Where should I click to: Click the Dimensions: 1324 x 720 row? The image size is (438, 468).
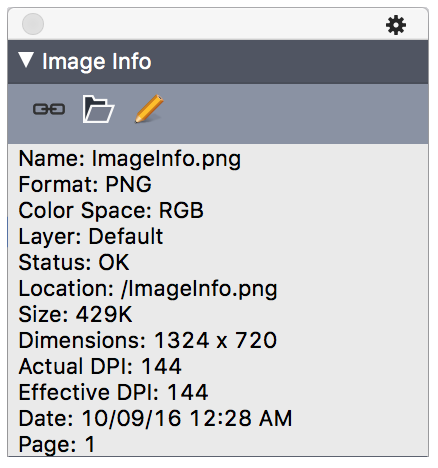(x=148, y=340)
